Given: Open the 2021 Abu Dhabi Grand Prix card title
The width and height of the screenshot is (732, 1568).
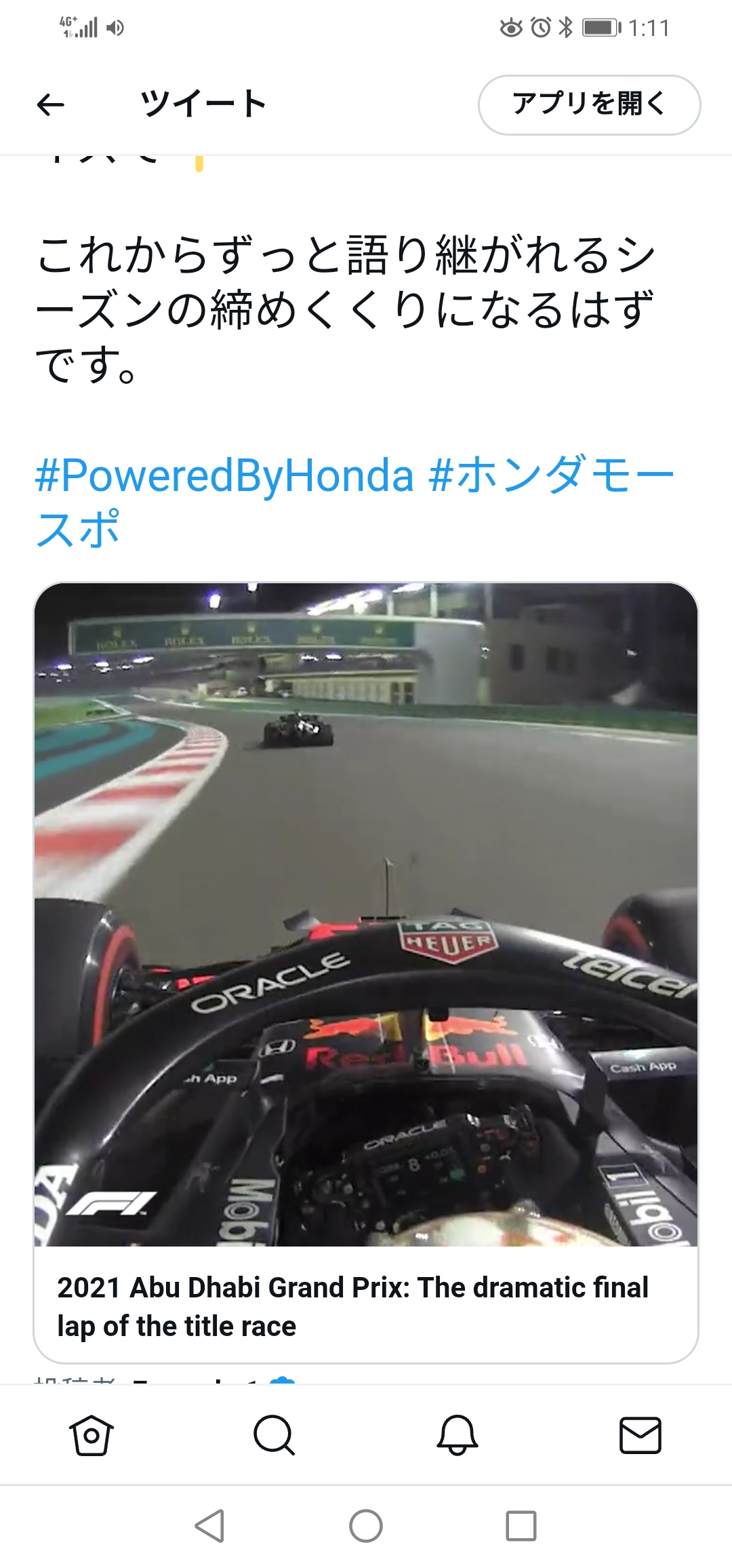Looking at the screenshot, I should (352, 1306).
